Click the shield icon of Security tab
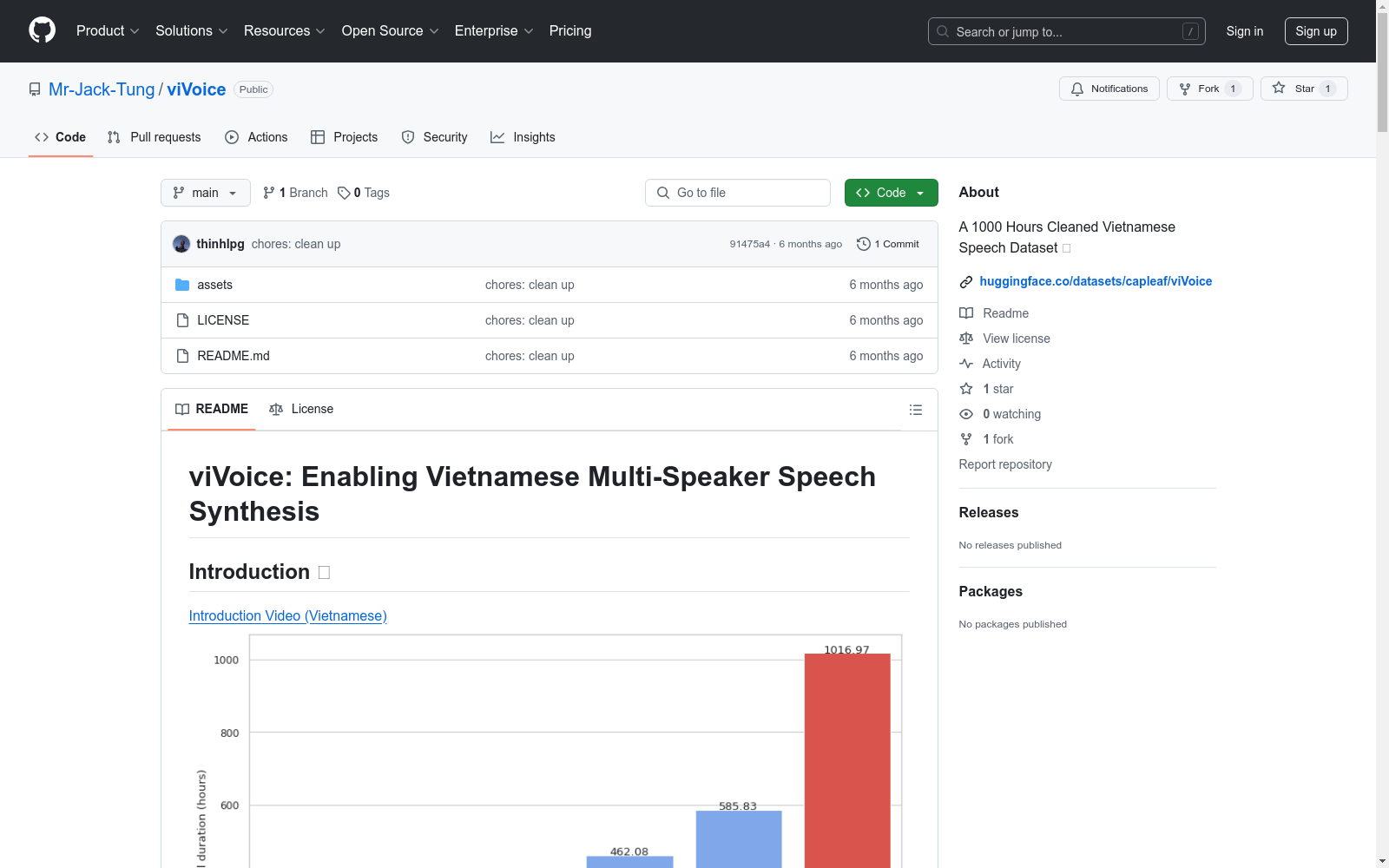The width and height of the screenshot is (1389, 868). 408,137
